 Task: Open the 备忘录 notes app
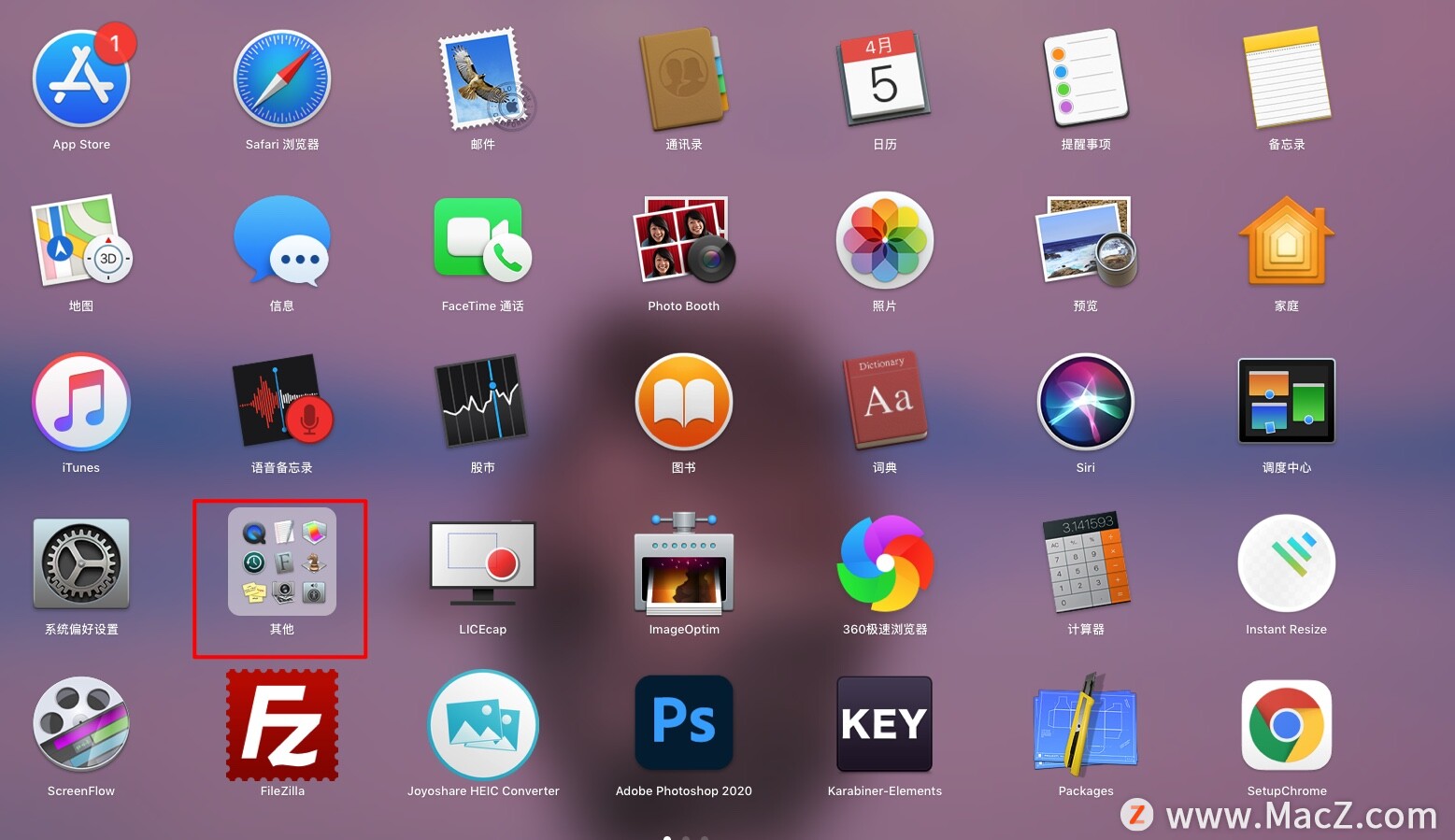pyautogui.click(x=1287, y=78)
